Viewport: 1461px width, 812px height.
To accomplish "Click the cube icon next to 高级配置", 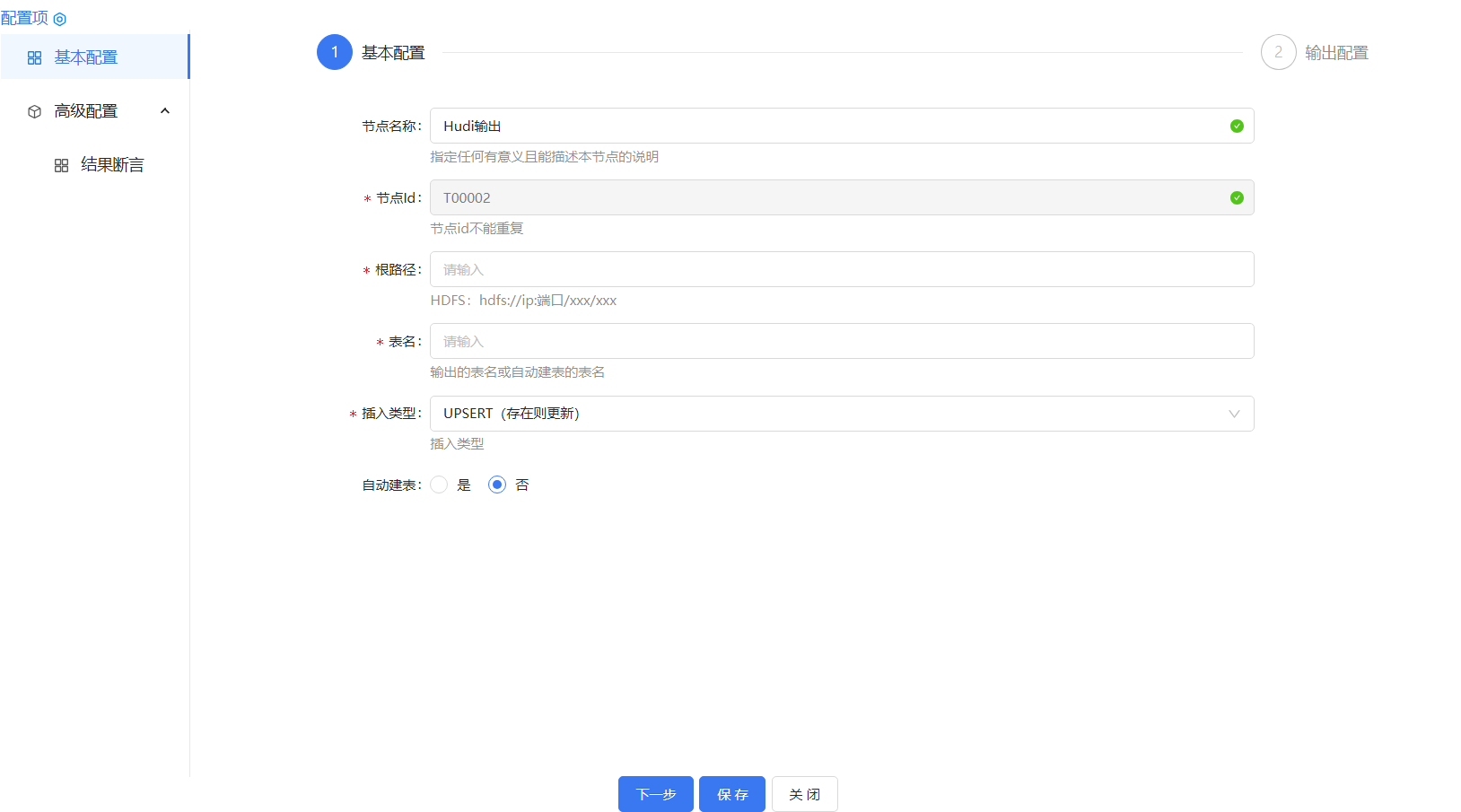I will (x=35, y=111).
